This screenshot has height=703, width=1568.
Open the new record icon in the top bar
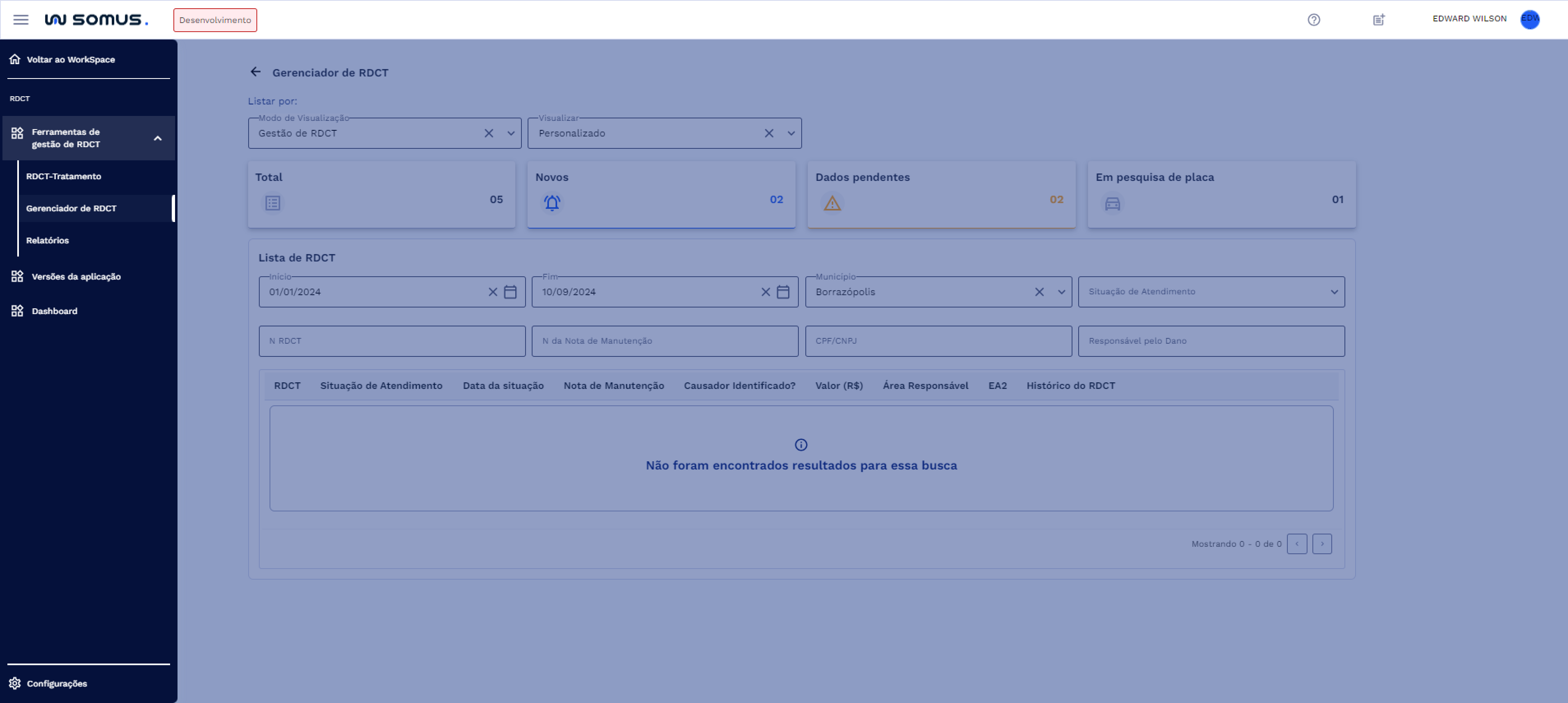(1378, 19)
